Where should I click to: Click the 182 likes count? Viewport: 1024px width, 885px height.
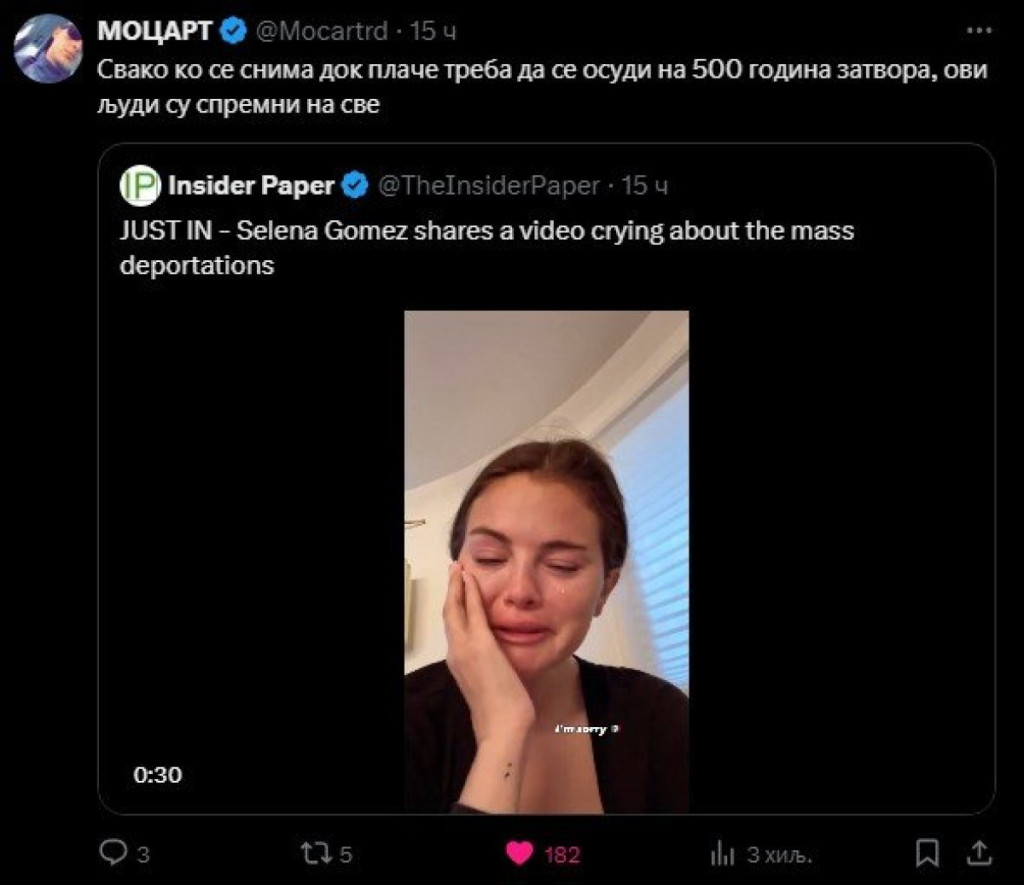coord(562,854)
